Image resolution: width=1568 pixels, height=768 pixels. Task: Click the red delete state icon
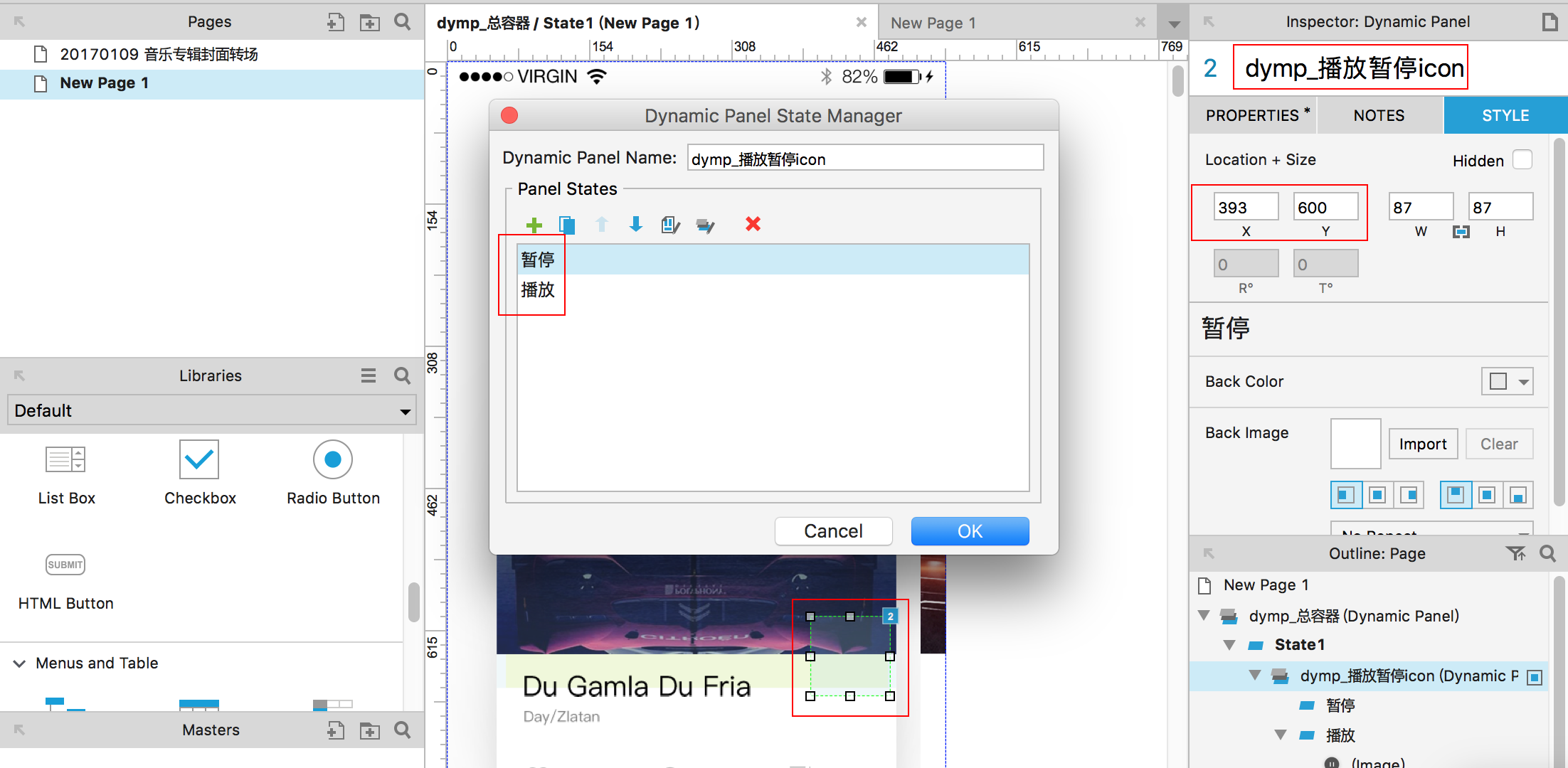click(x=753, y=225)
